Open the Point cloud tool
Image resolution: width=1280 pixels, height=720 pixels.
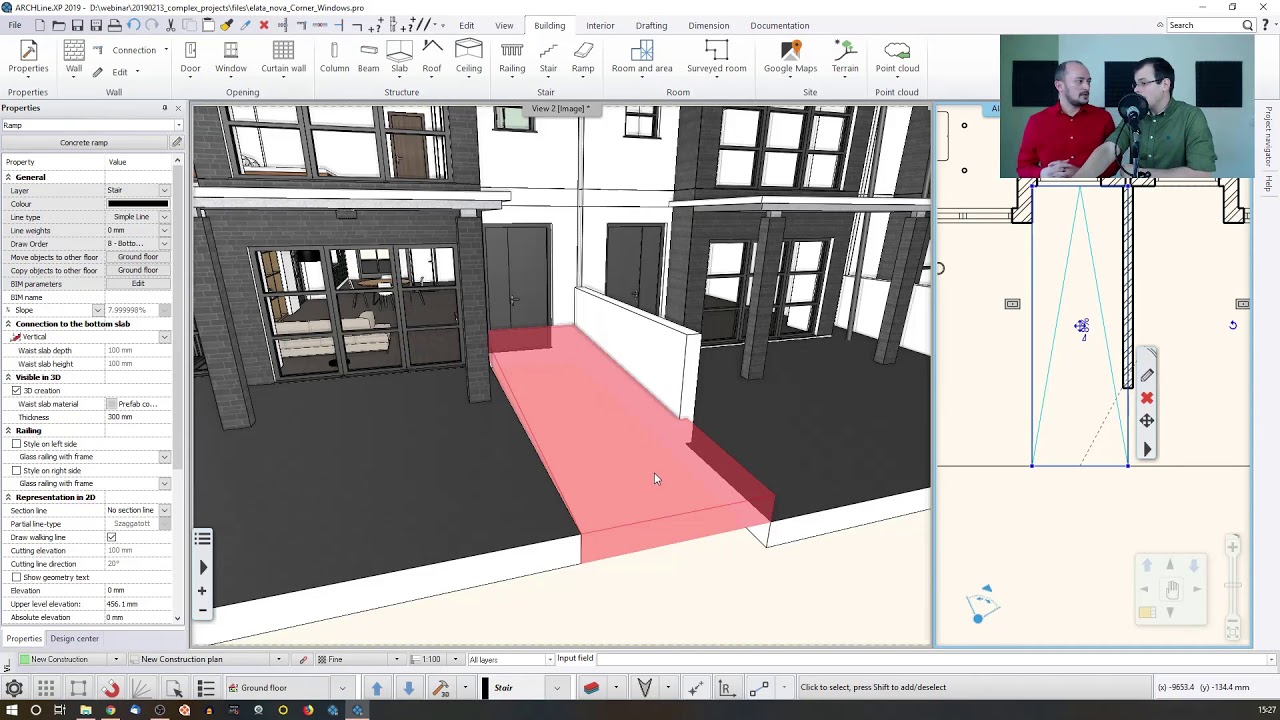click(x=897, y=57)
